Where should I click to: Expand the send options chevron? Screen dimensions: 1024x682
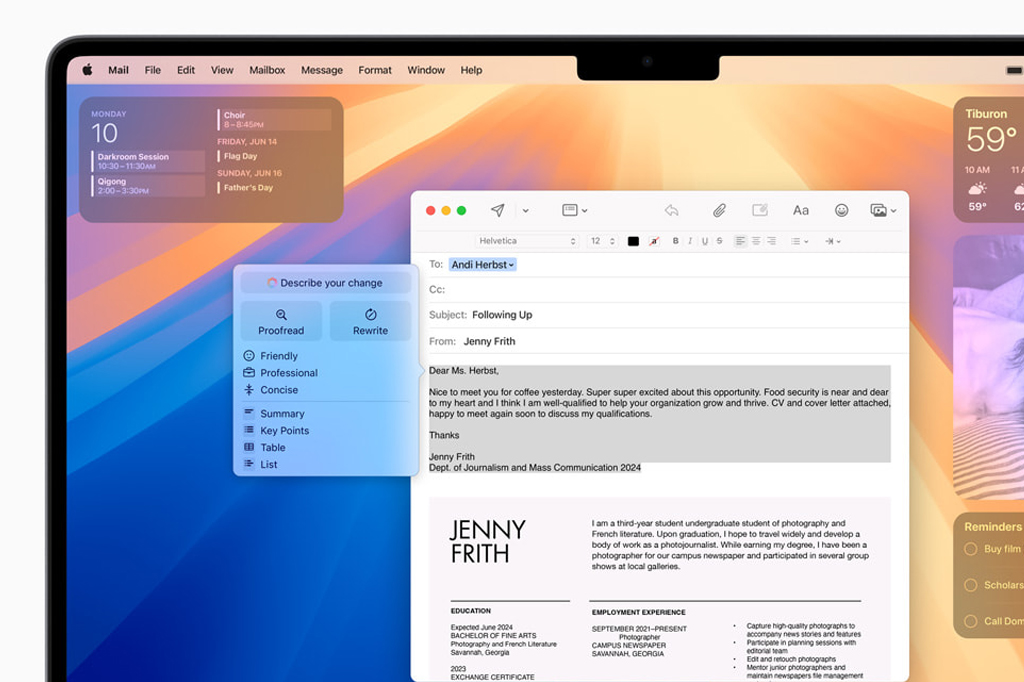click(x=526, y=211)
